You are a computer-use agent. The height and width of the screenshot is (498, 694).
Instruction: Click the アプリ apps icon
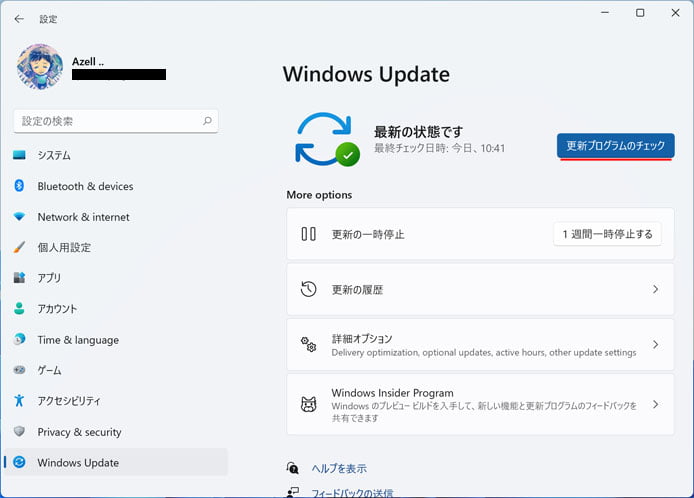tap(19, 278)
